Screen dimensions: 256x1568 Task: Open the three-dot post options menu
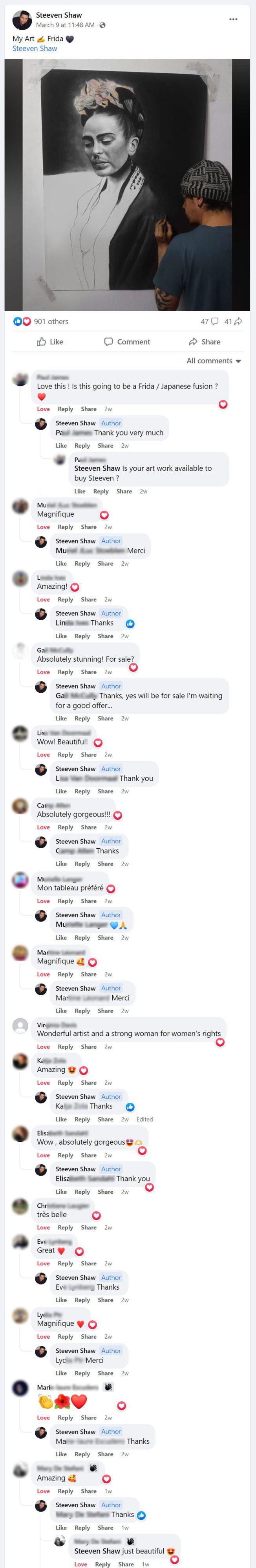(233, 20)
